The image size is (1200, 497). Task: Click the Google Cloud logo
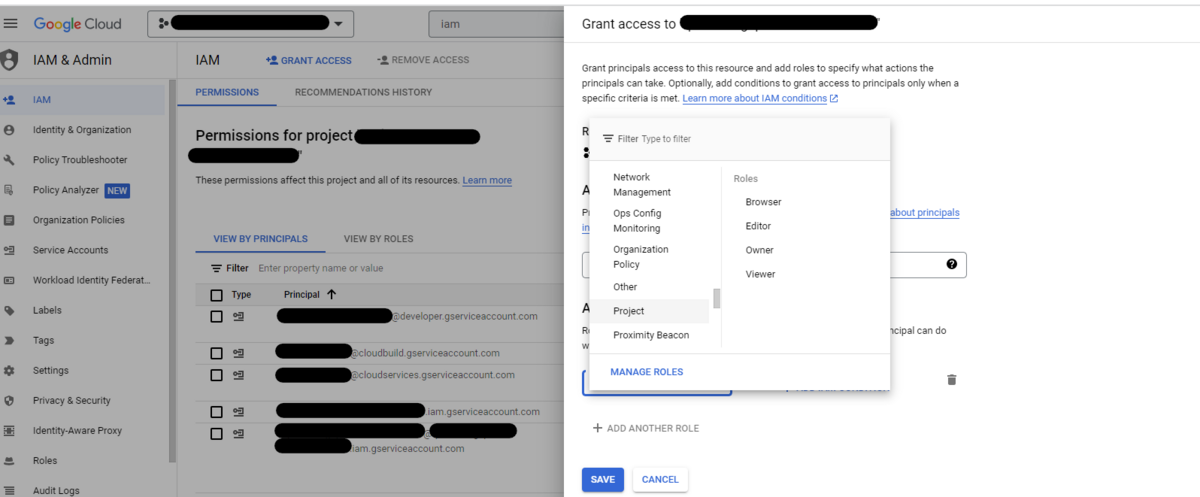[77, 23]
